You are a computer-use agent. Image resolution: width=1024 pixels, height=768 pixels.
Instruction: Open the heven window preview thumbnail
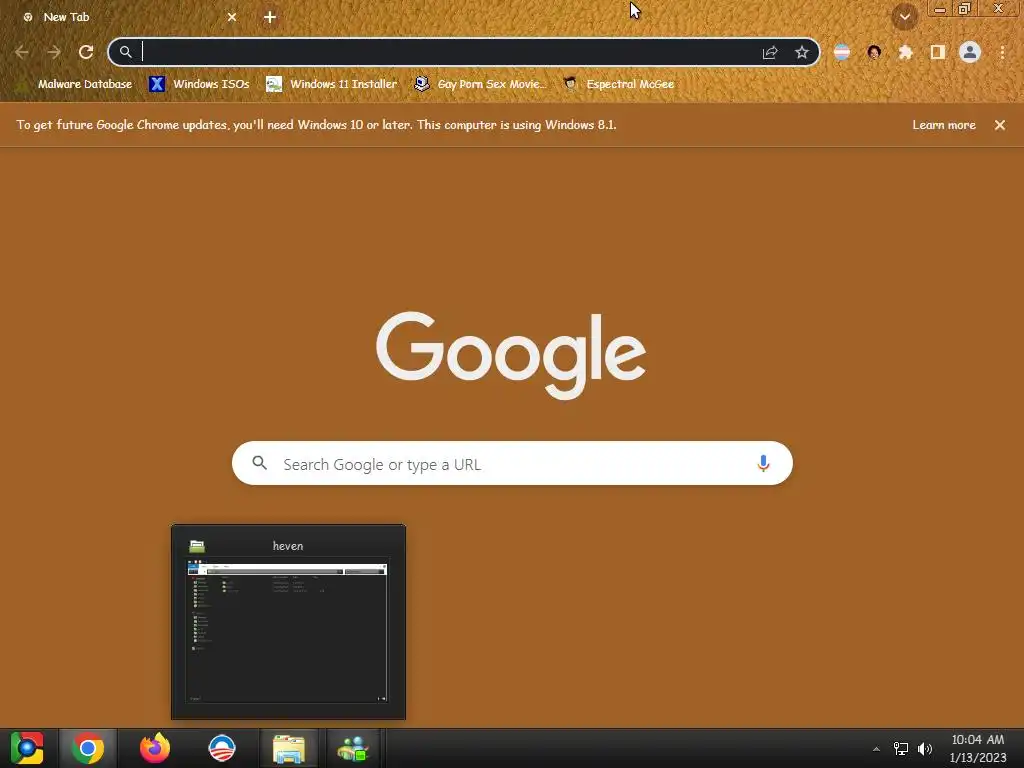(x=288, y=622)
